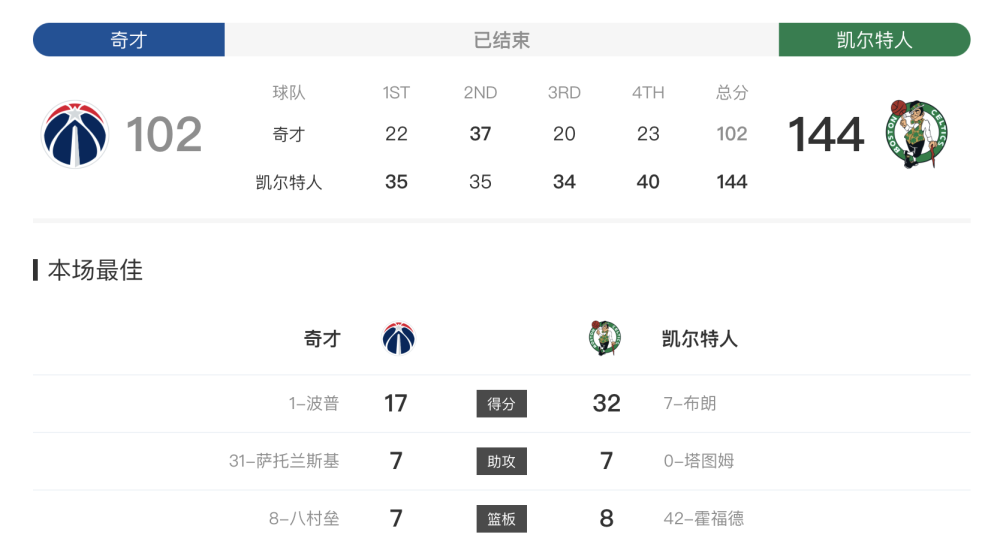Viewport: 1000px width, 553px height.
Task: Open player 0-塔图姆 profile
Action: 699,461
